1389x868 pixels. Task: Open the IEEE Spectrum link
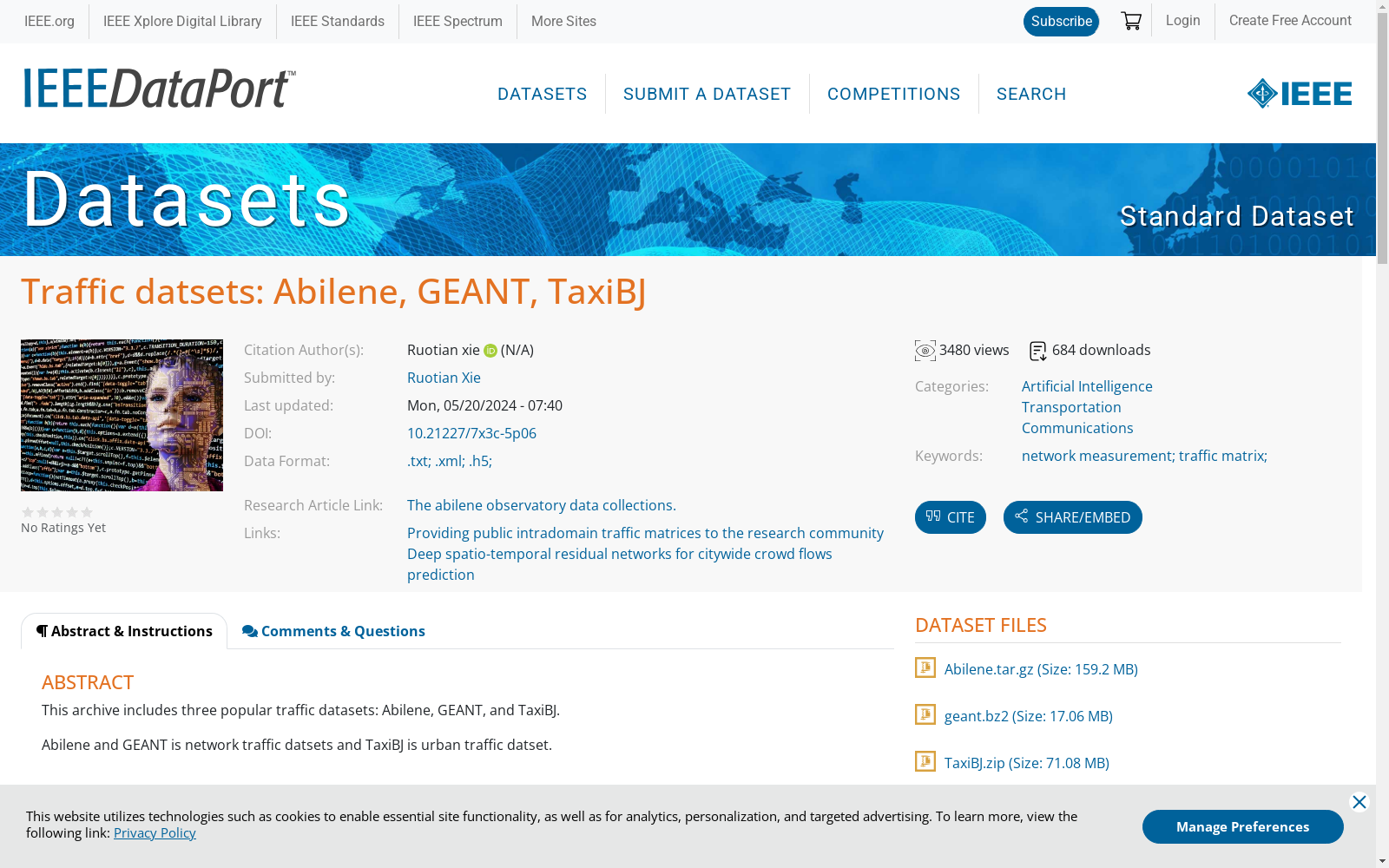(458, 21)
